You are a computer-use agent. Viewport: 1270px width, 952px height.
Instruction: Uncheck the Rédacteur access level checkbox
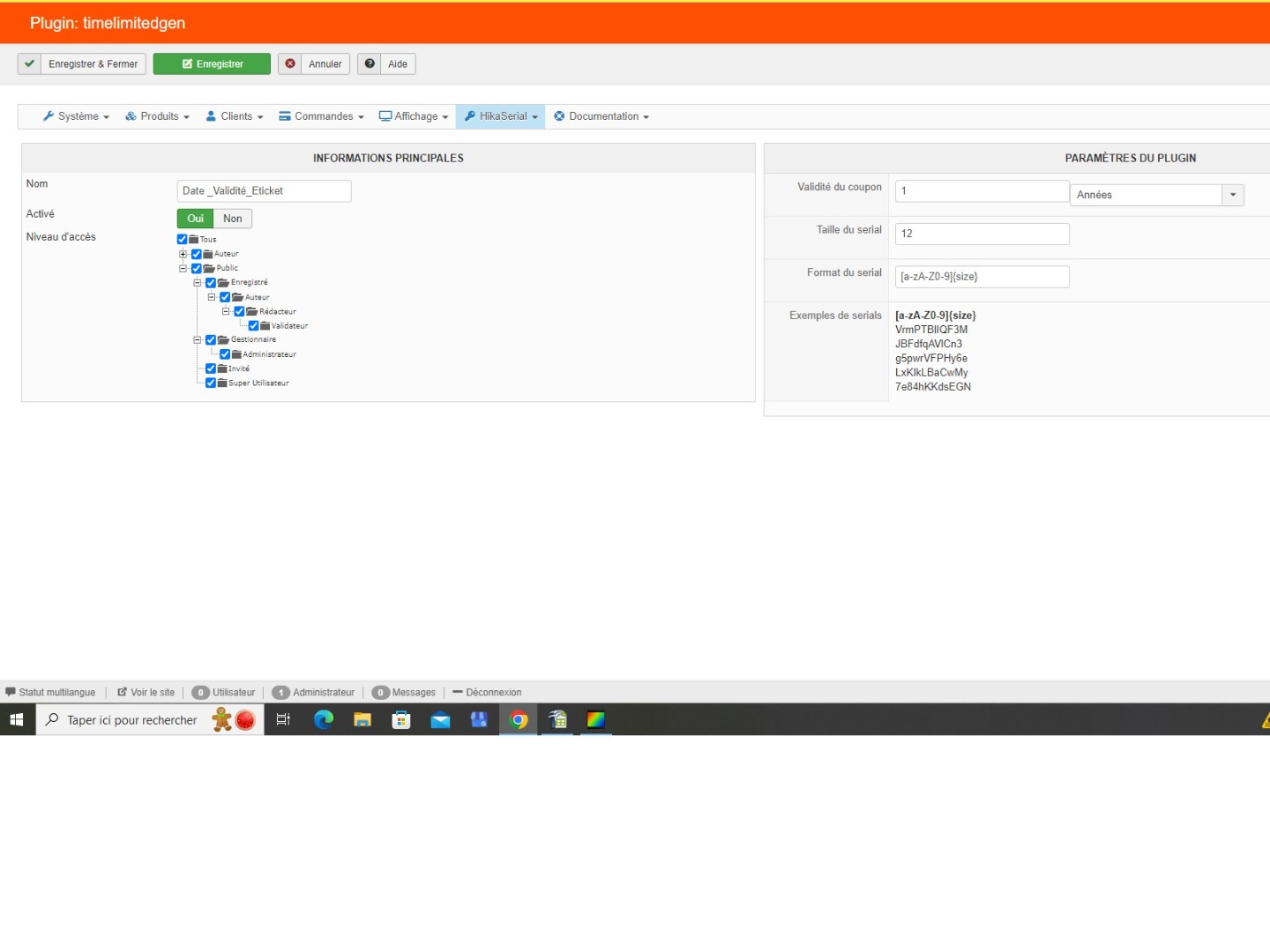point(239,312)
